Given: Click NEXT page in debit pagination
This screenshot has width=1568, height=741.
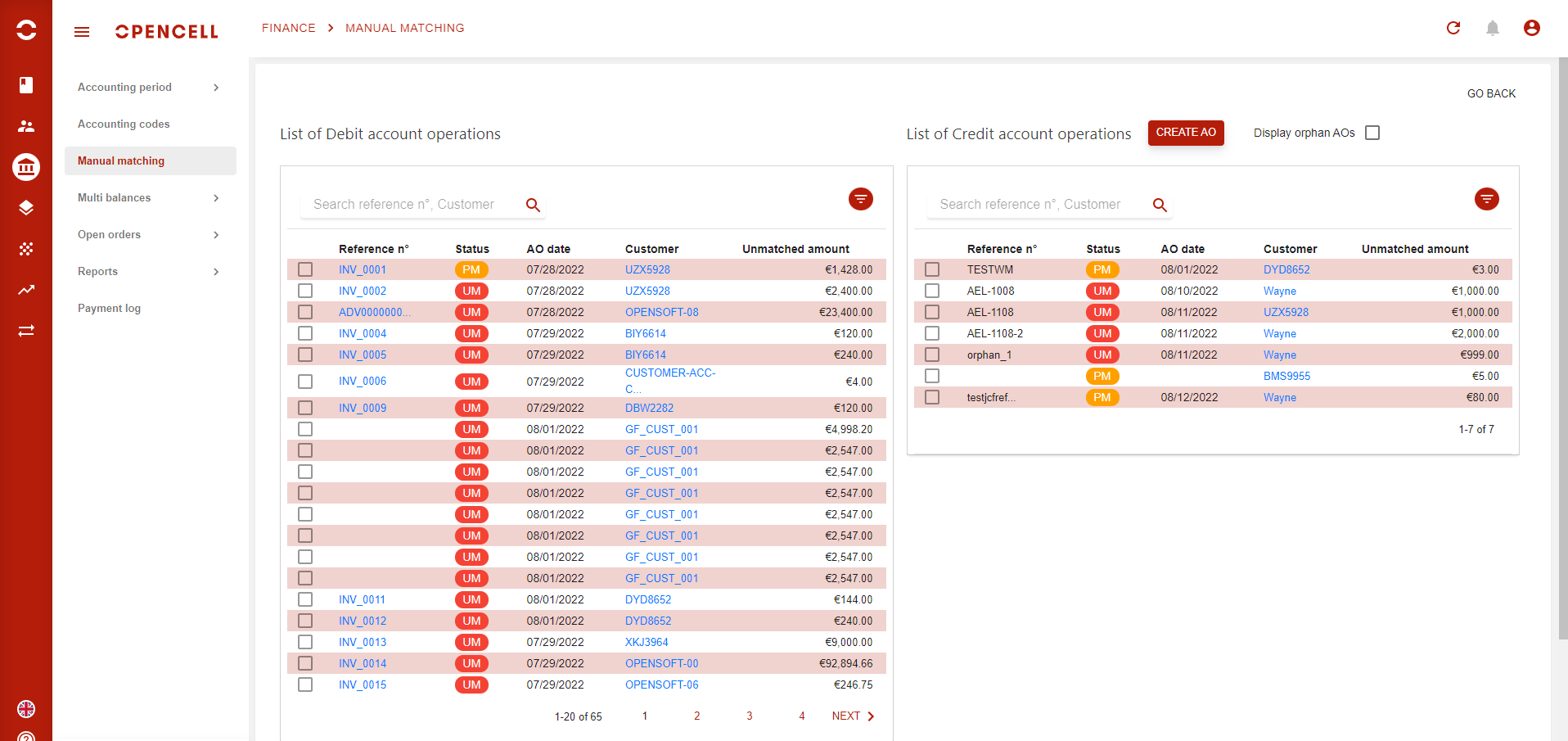Looking at the screenshot, I should (853, 716).
